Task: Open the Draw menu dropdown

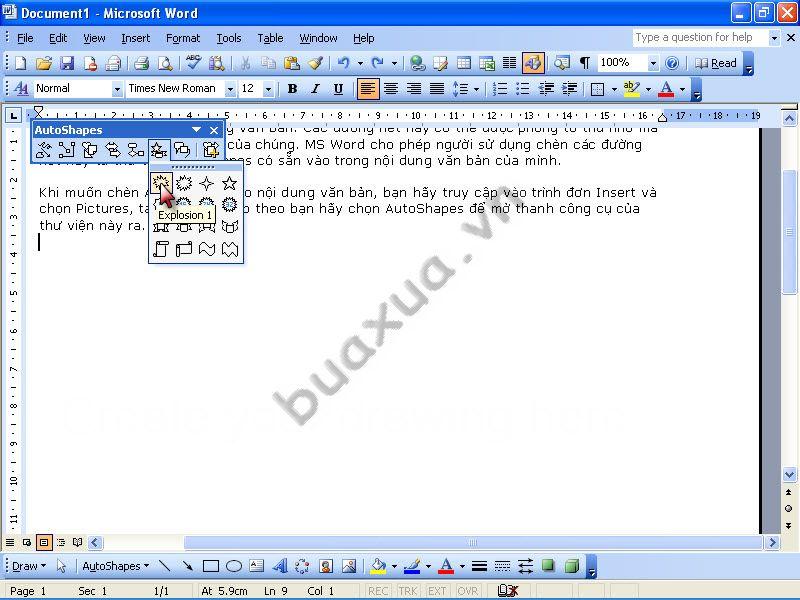Action: point(29,566)
